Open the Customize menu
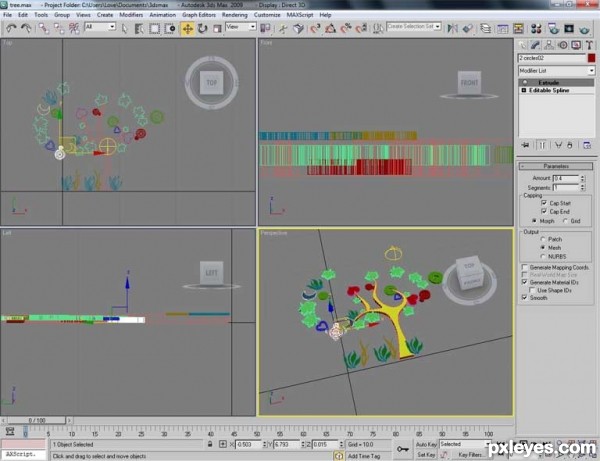Screen dimensions: 600x461 [x=267, y=15]
